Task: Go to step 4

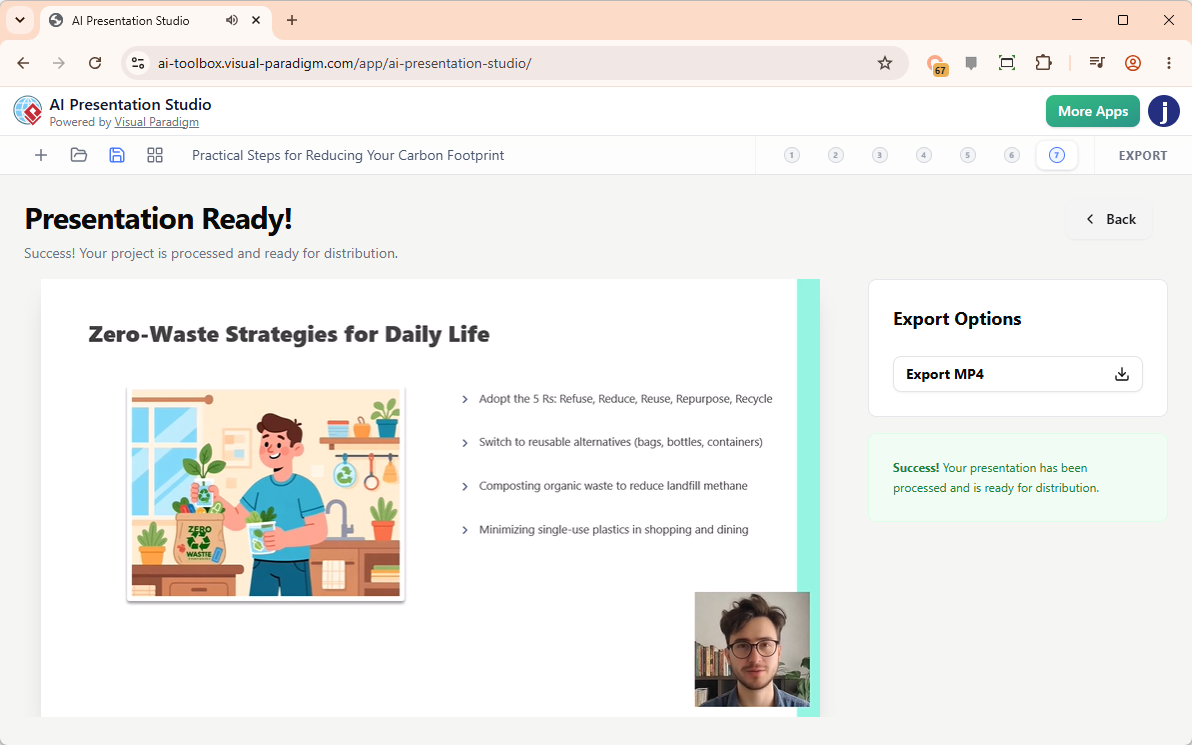Action: pyautogui.click(x=924, y=155)
